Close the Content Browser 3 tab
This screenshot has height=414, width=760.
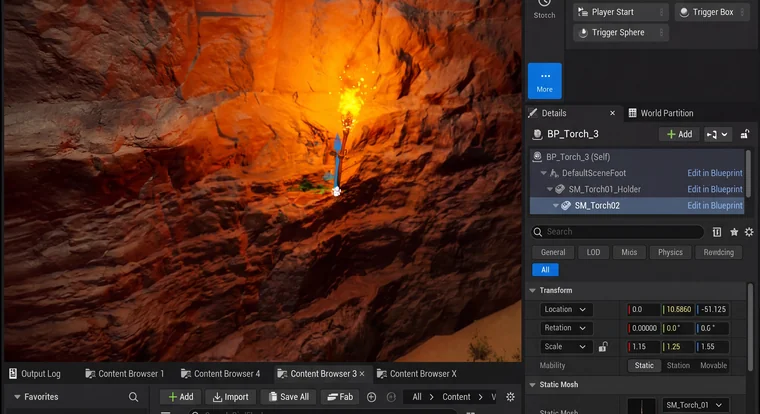(362, 374)
